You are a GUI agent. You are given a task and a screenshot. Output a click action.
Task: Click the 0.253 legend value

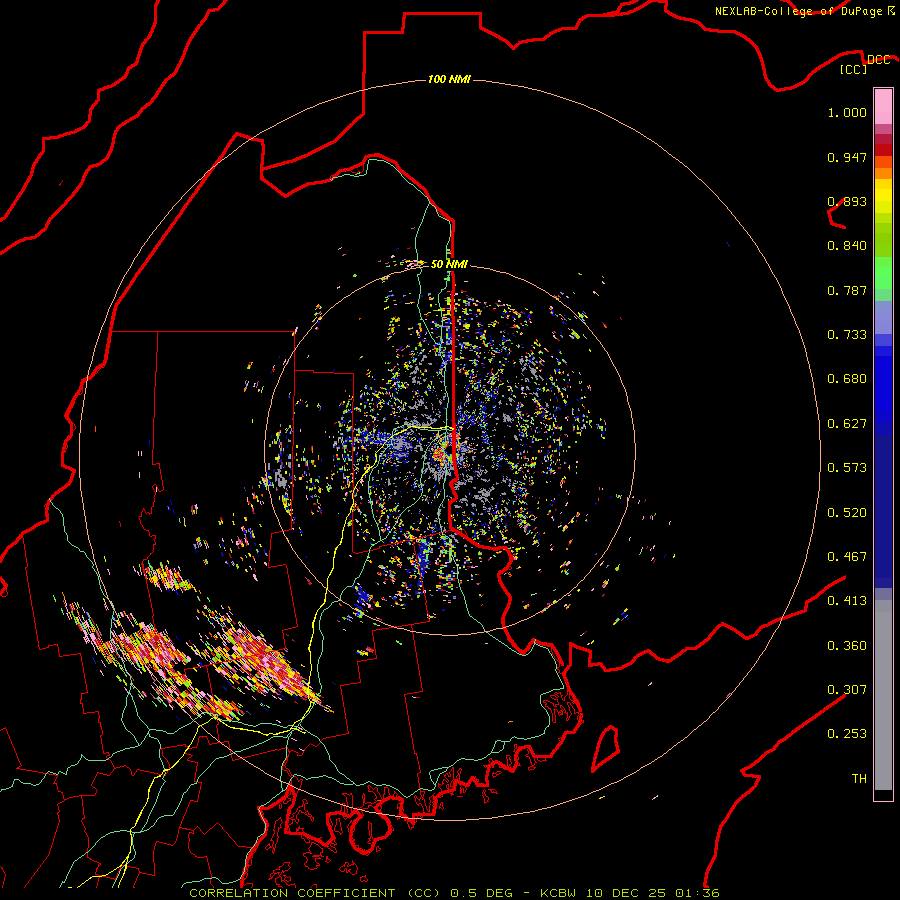coord(847,734)
